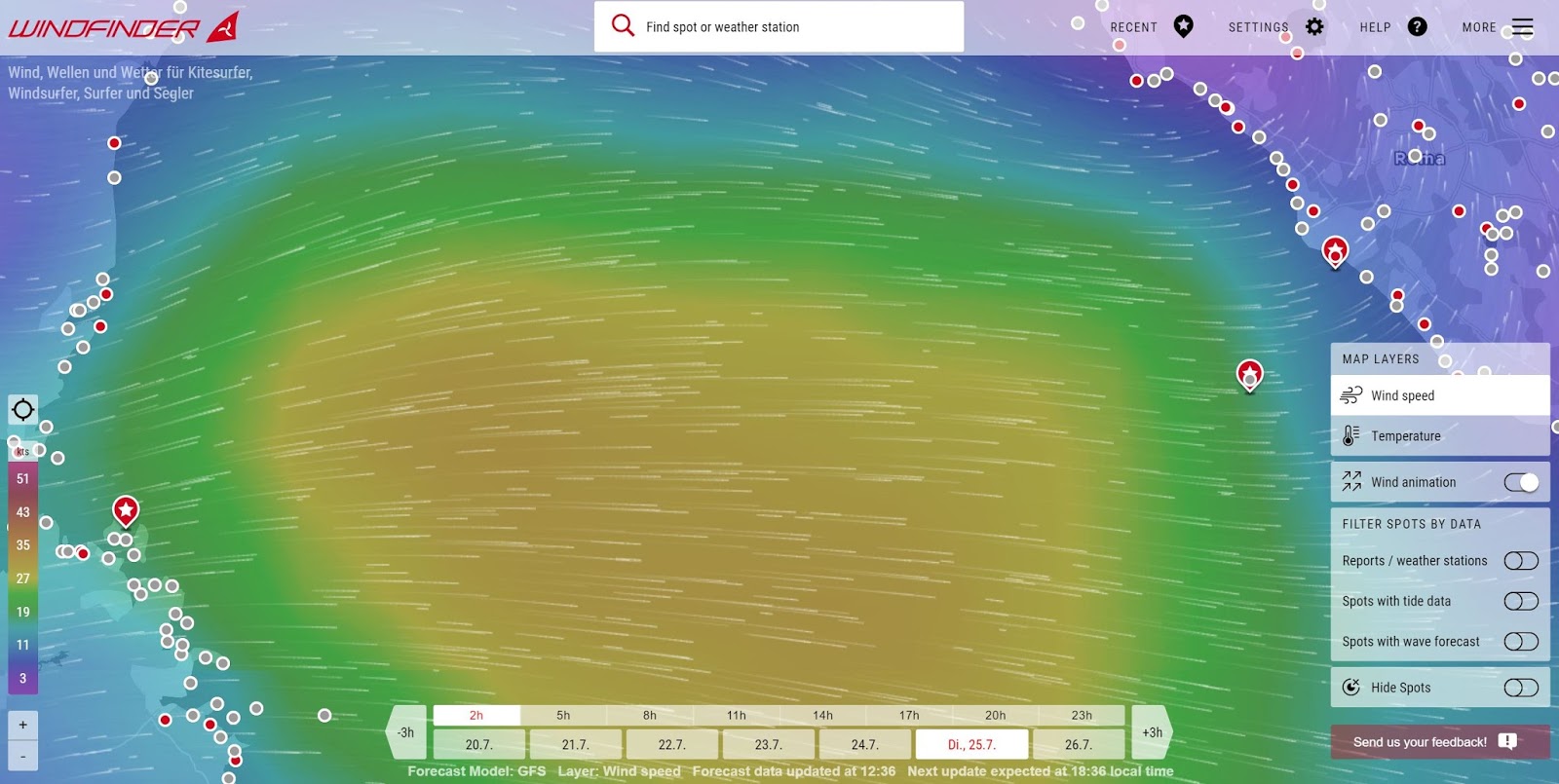Click the Wind animation arrows icon

click(x=1351, y=481)
